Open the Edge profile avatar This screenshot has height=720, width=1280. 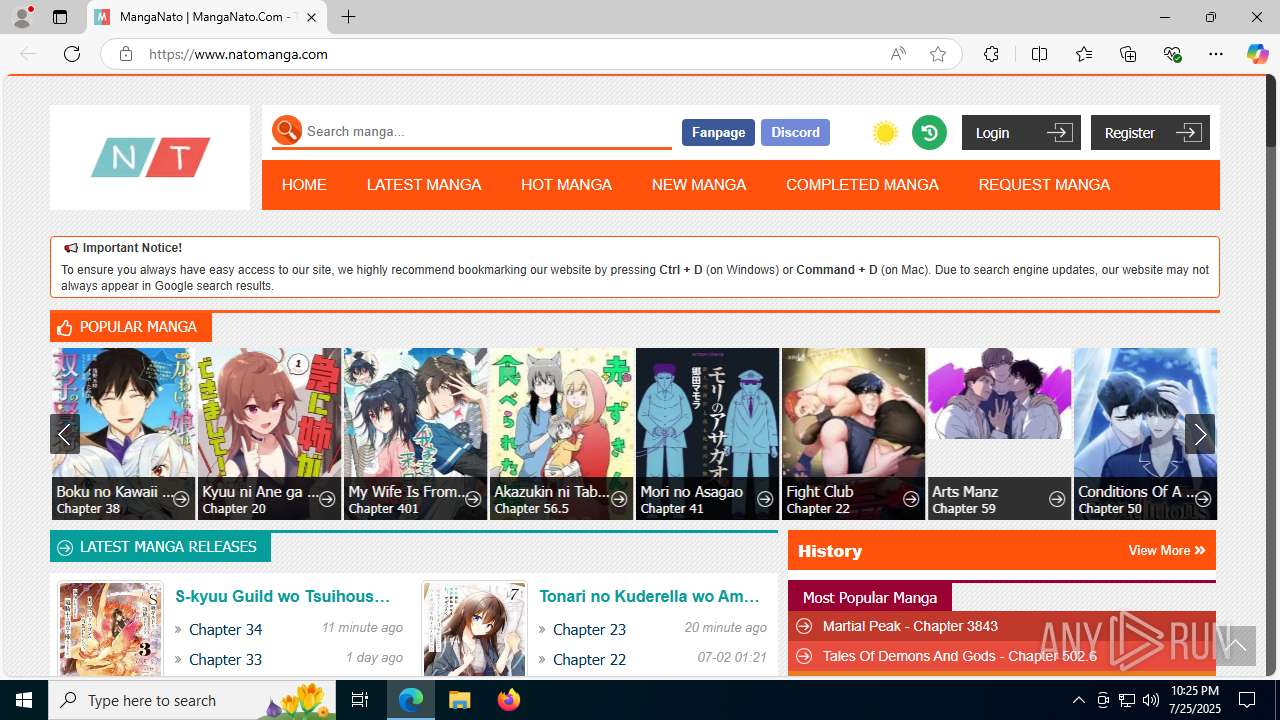[22, 17]
